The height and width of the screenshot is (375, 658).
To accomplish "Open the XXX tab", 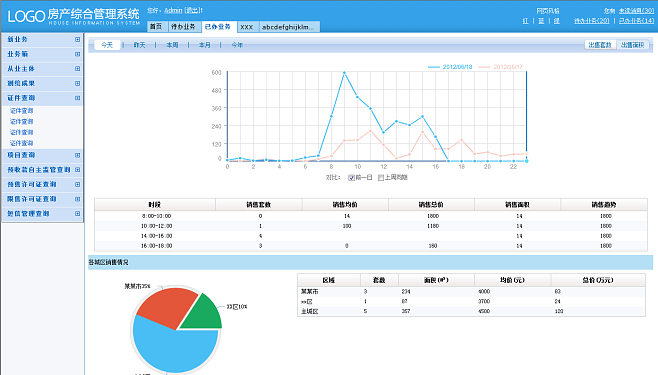I will 247,27.
